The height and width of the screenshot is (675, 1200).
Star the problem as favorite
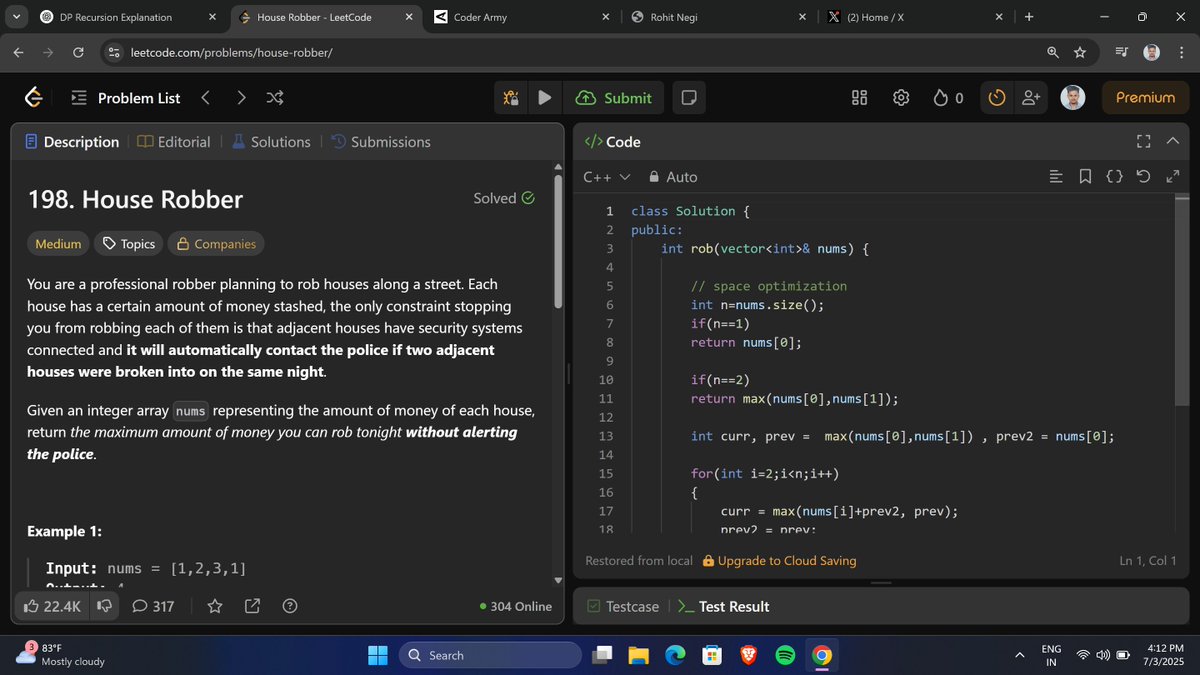[x=214, y=606]
